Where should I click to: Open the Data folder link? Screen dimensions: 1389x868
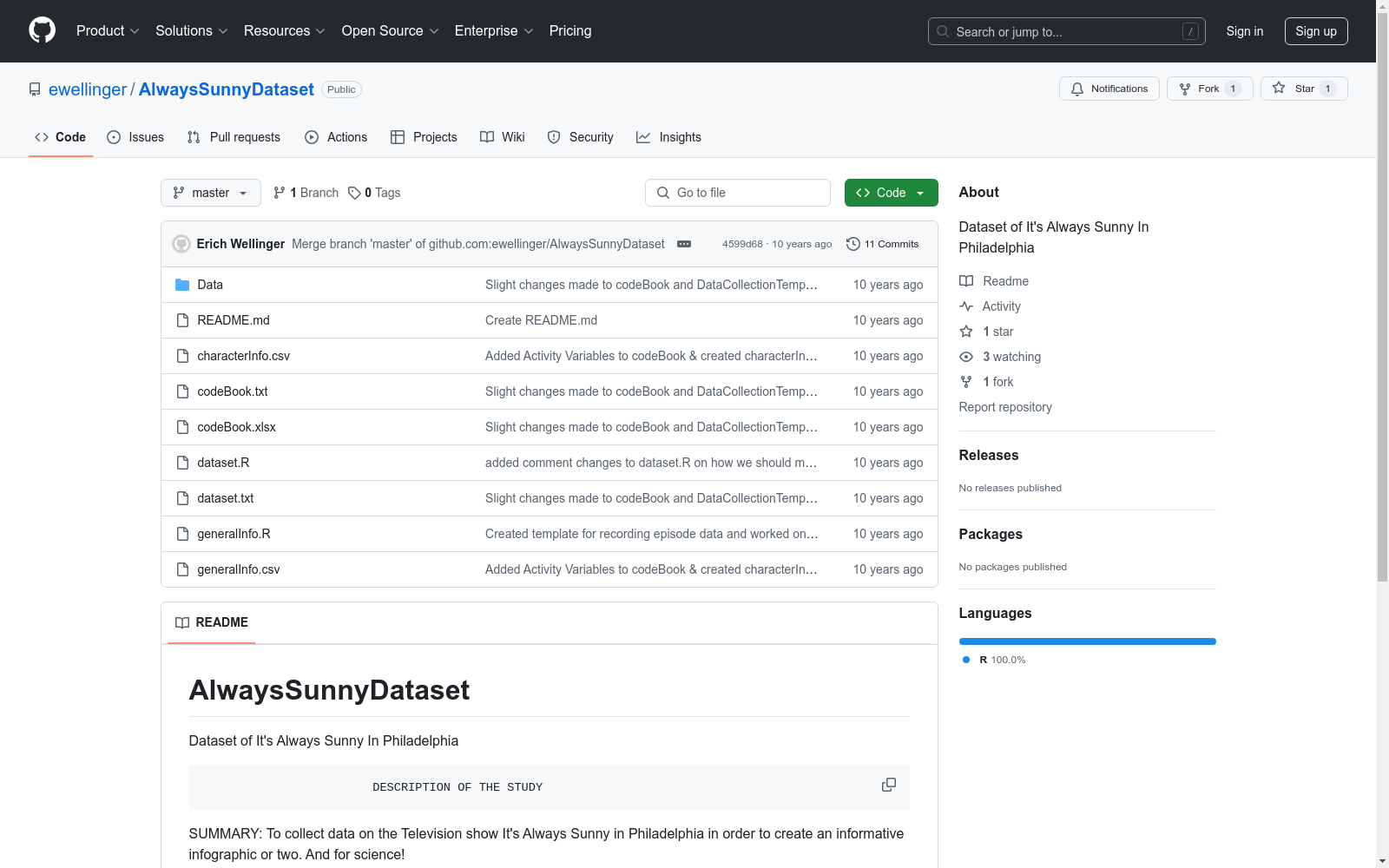click(210, 285)
